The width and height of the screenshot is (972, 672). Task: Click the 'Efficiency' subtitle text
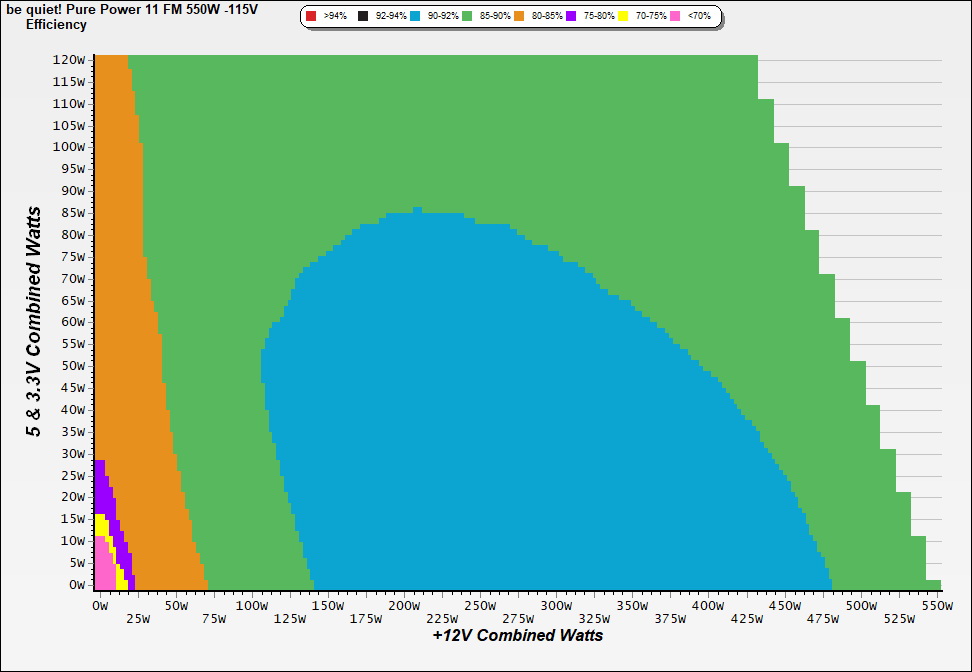point(56,24)
